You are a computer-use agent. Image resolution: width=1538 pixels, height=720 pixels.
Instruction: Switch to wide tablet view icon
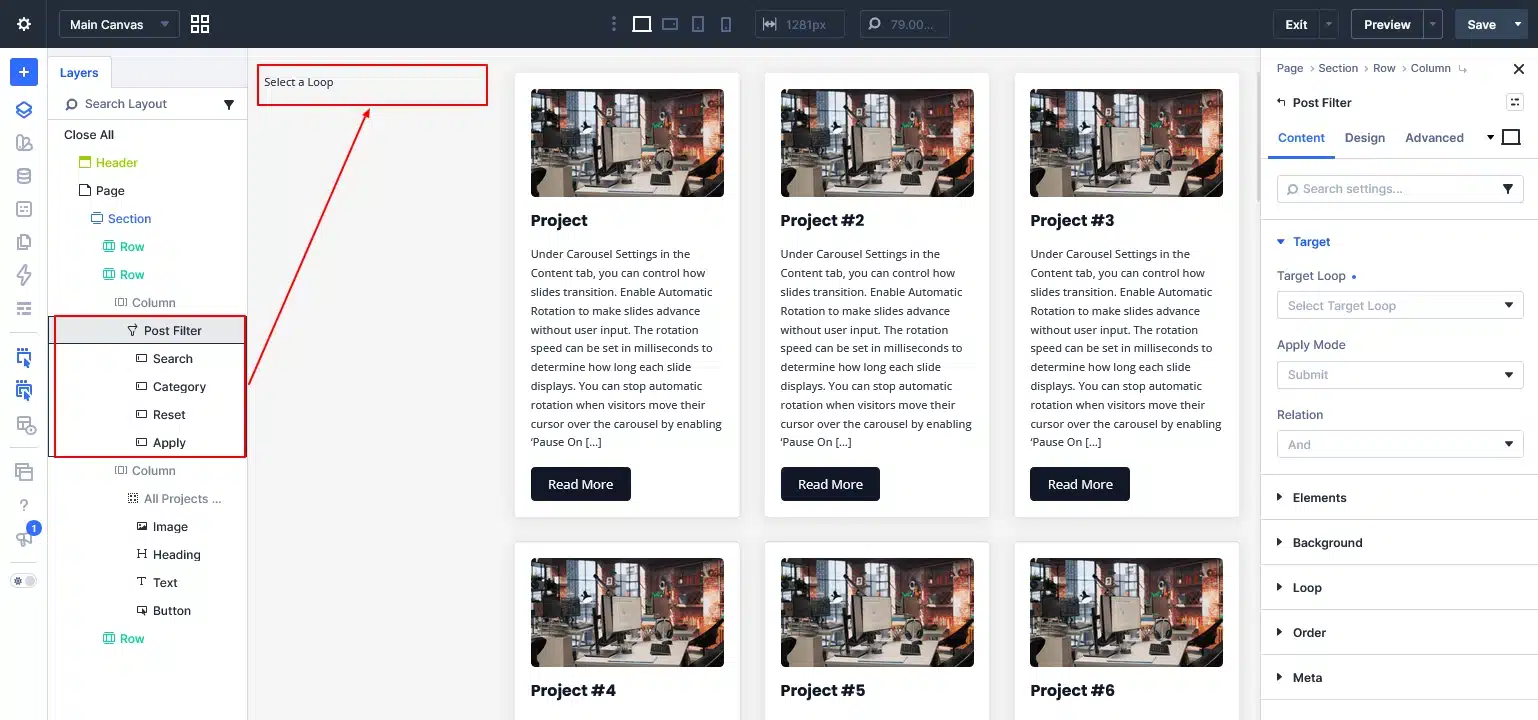tap(670, 24)
